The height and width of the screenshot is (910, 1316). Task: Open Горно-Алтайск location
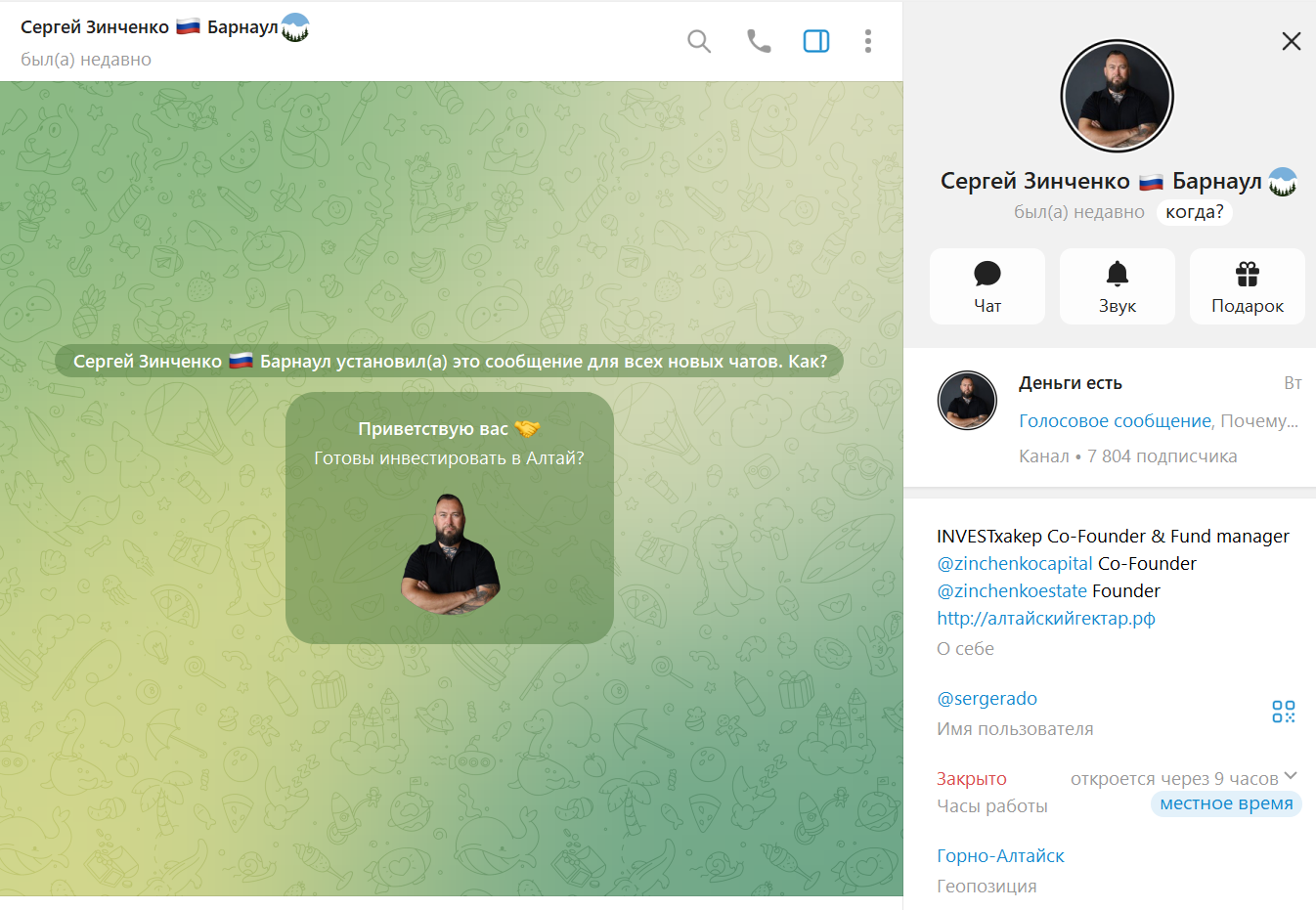999,856
